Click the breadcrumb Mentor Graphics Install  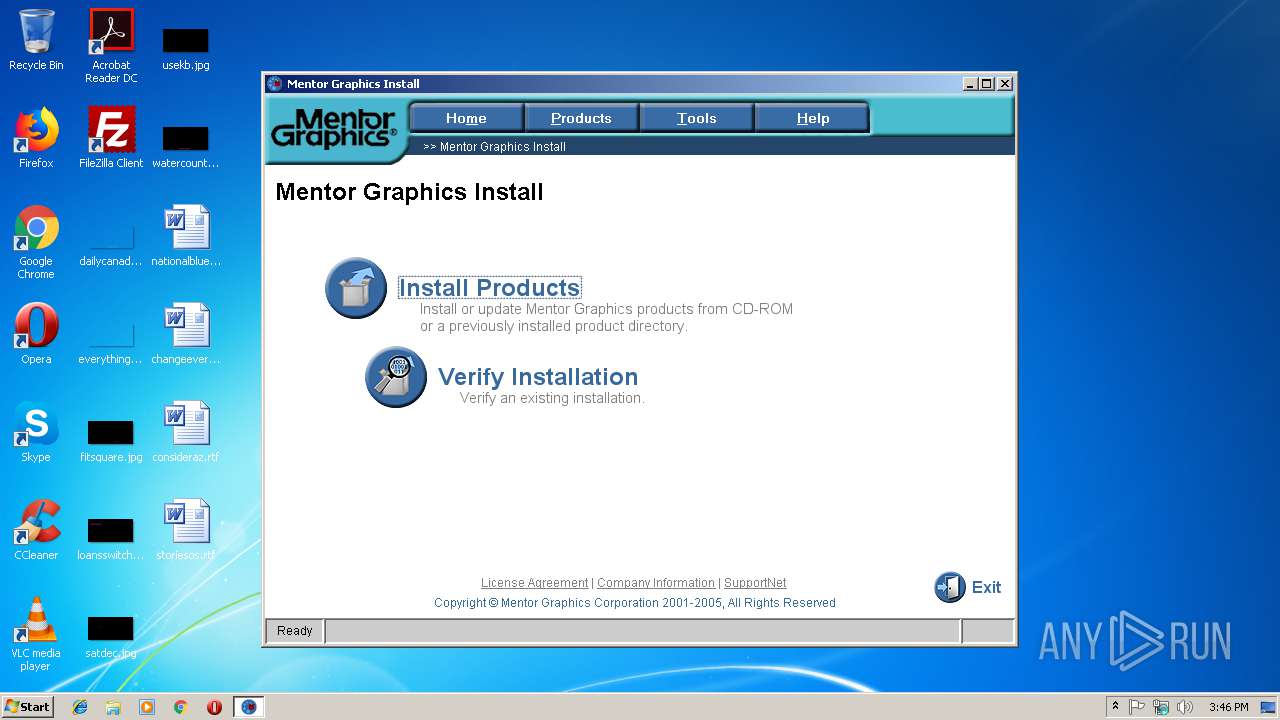(503, 147)
